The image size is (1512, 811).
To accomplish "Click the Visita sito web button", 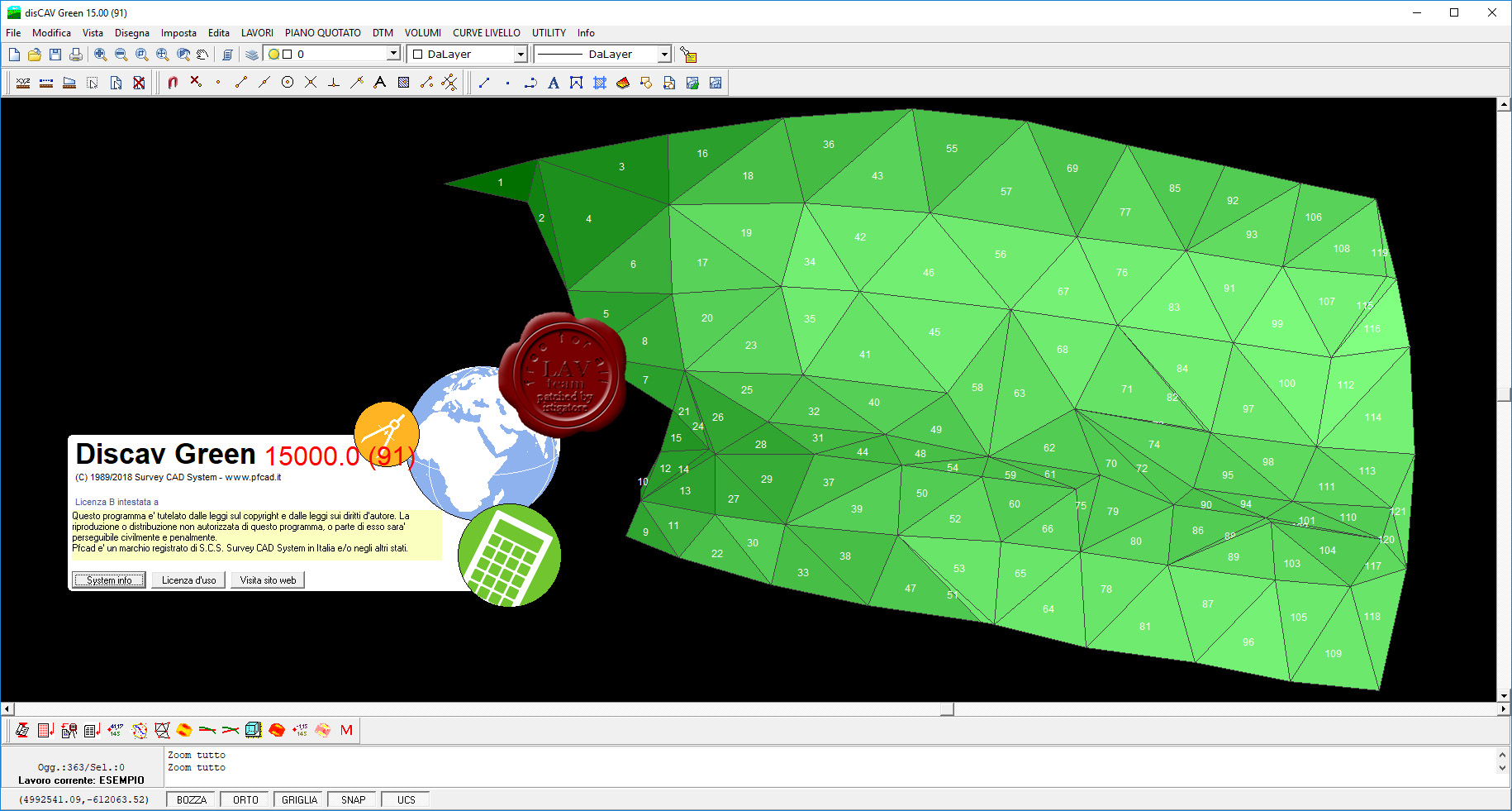I will coord(268,580).
